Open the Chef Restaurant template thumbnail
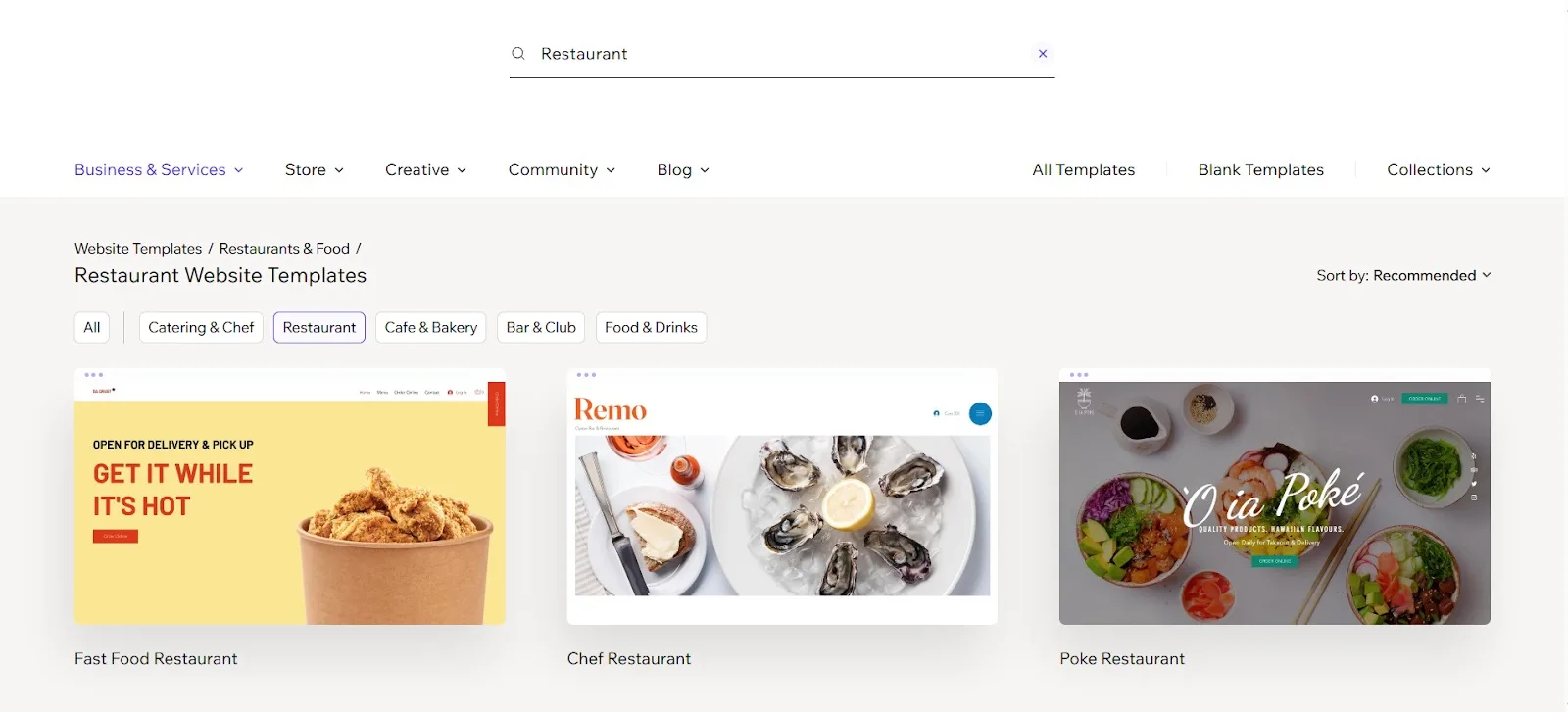 click(x=782, y=495)
